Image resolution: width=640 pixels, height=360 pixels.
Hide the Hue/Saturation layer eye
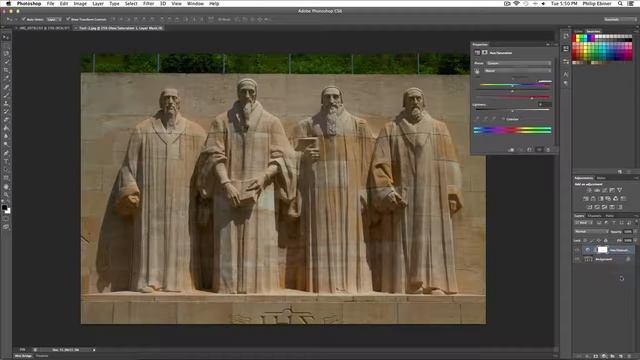577,250
